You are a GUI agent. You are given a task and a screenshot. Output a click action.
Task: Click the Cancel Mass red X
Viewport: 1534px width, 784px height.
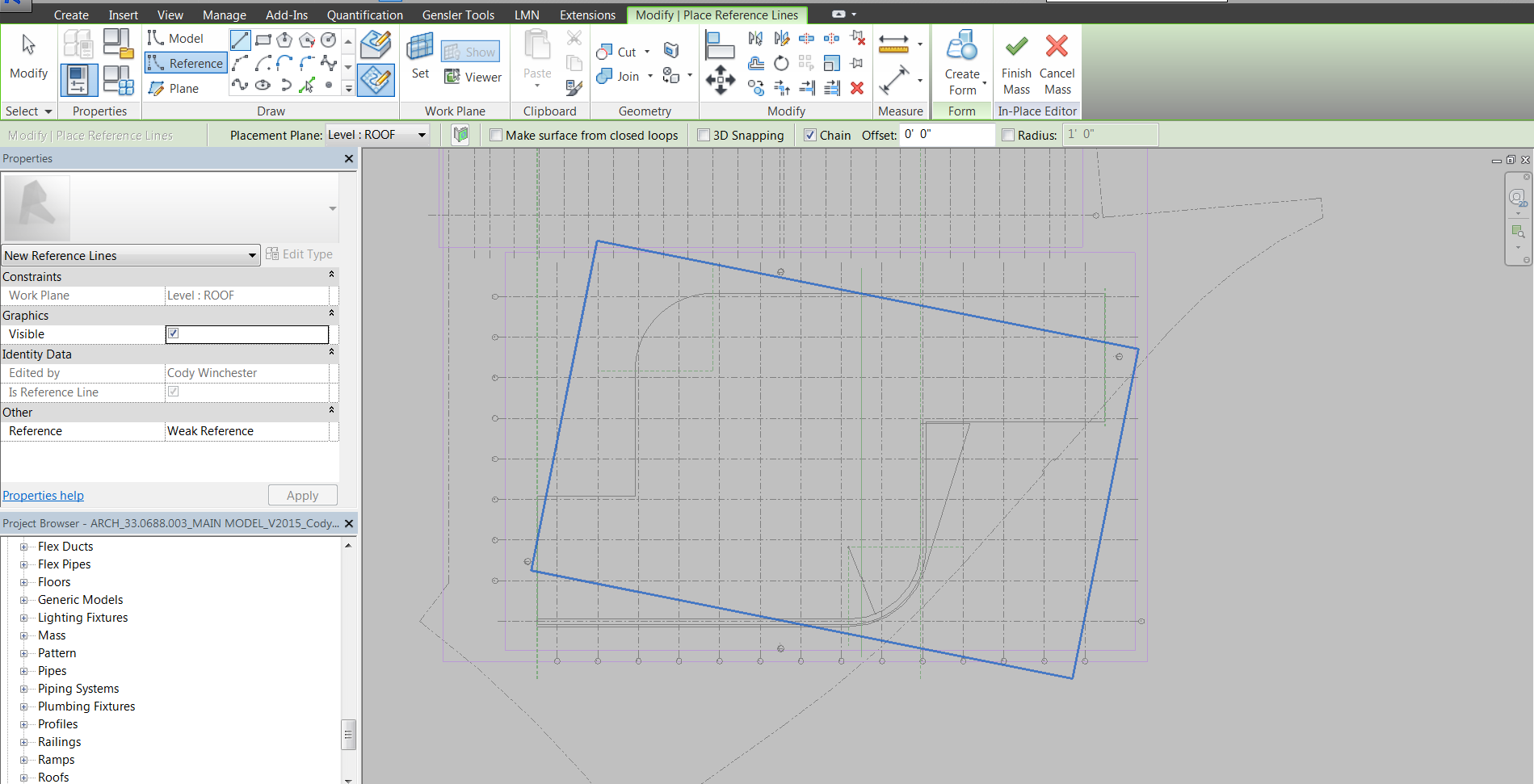(1057, 47)
